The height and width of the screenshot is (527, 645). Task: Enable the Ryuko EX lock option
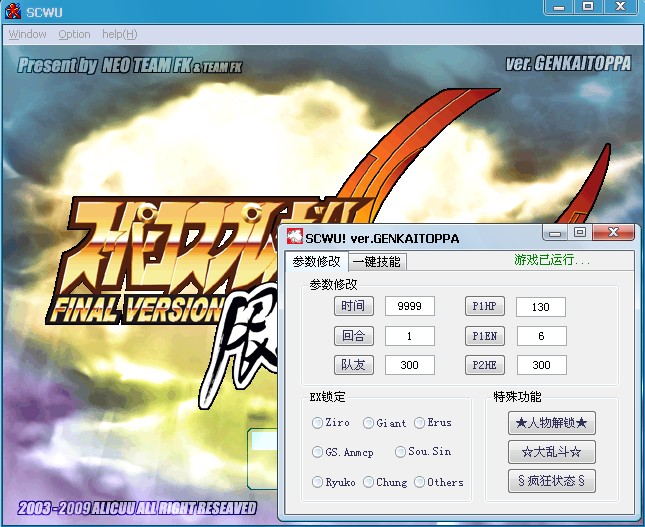click(318, 482)
